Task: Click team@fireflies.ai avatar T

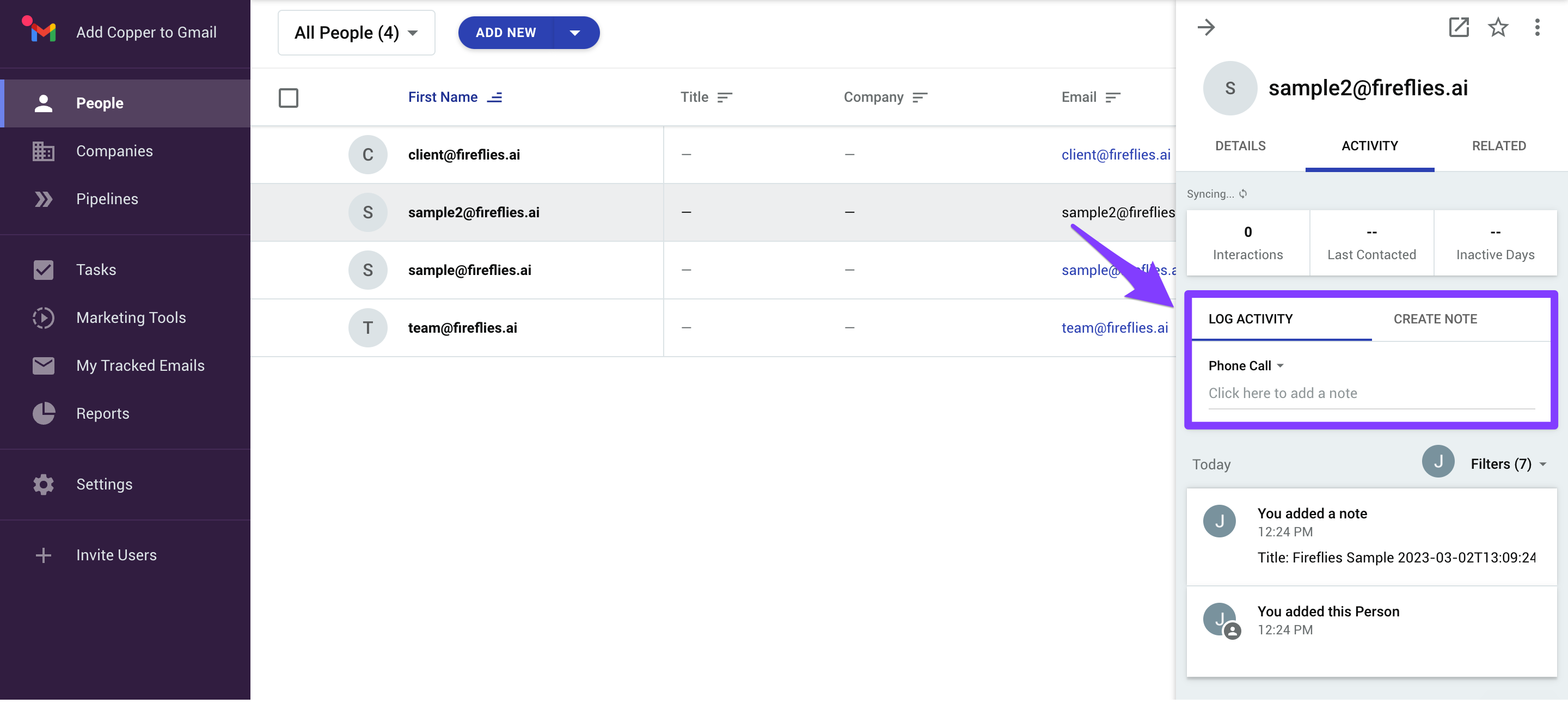Action: point(367,328)
